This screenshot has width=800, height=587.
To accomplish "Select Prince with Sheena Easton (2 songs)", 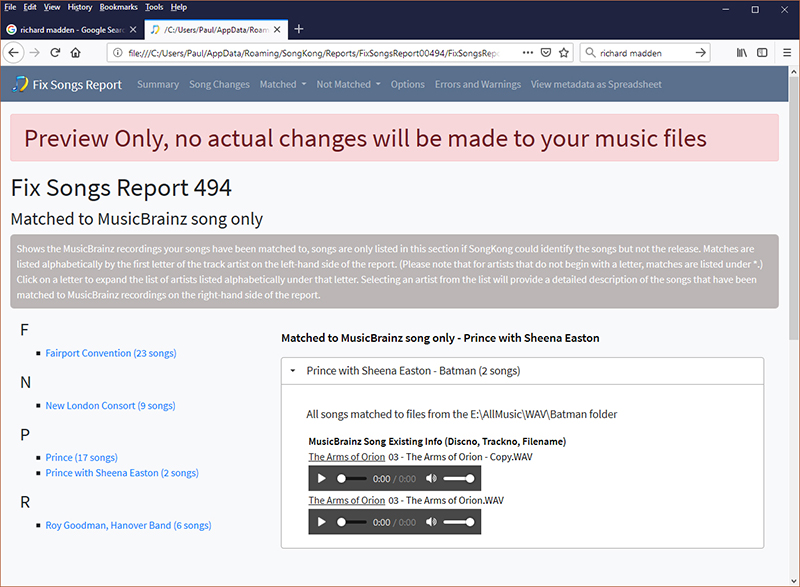I will (122, 473).
